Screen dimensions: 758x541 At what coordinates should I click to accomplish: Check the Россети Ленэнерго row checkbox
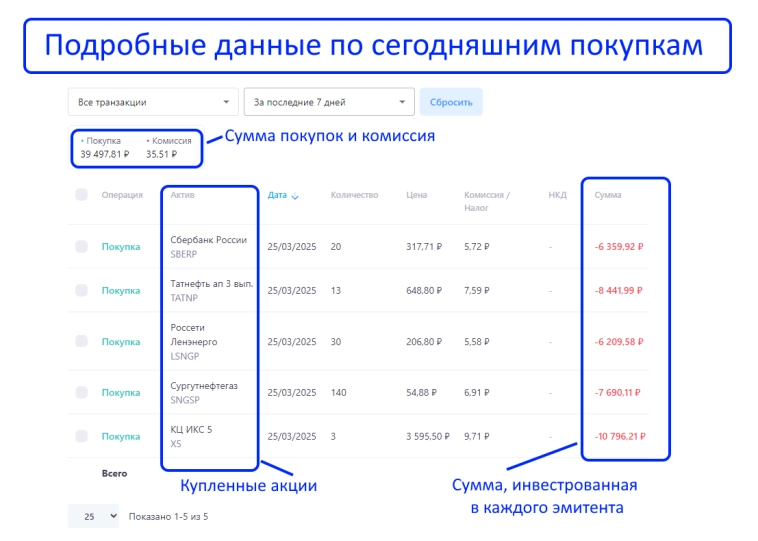click(81, 341)
